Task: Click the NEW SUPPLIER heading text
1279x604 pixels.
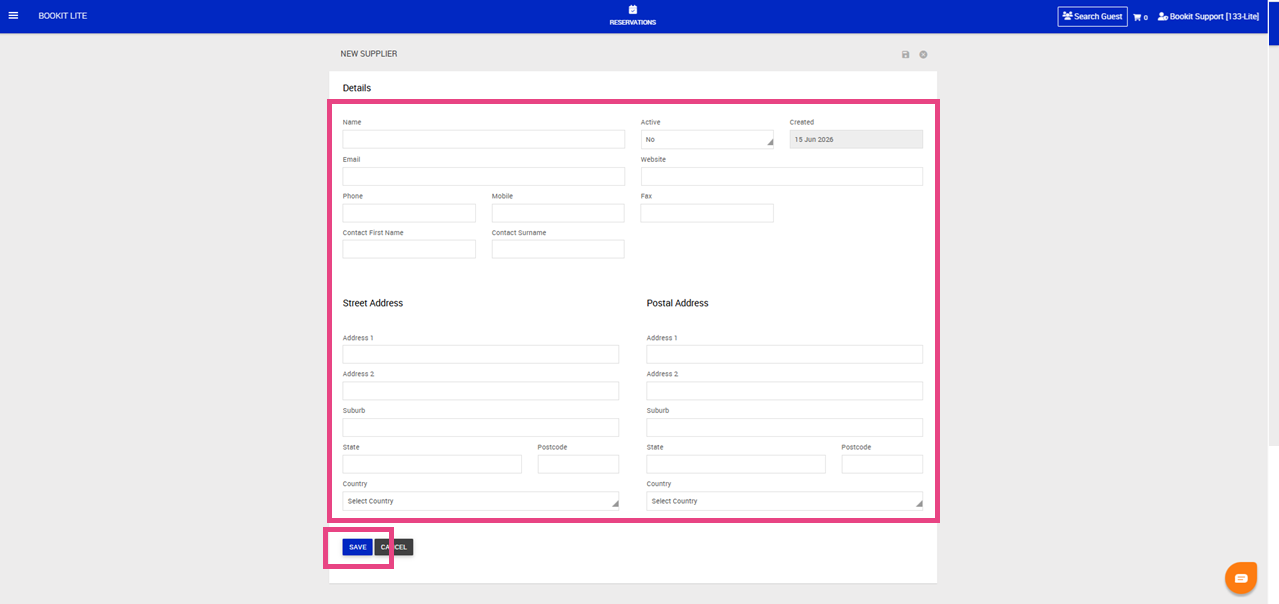Action: point(369,54)
